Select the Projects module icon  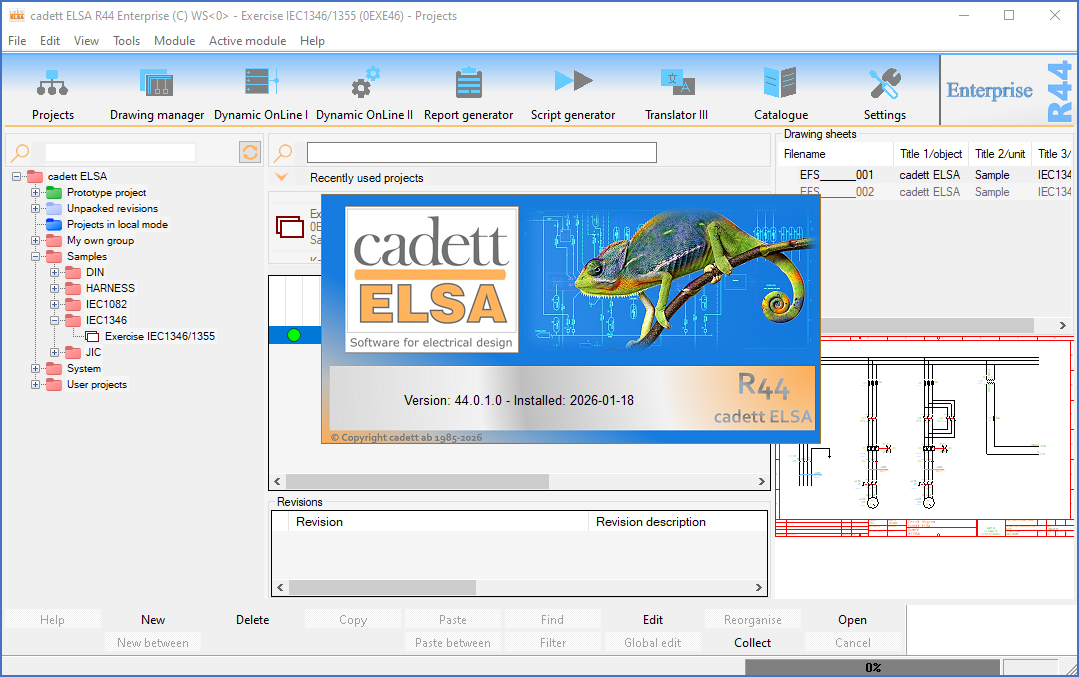52,90
